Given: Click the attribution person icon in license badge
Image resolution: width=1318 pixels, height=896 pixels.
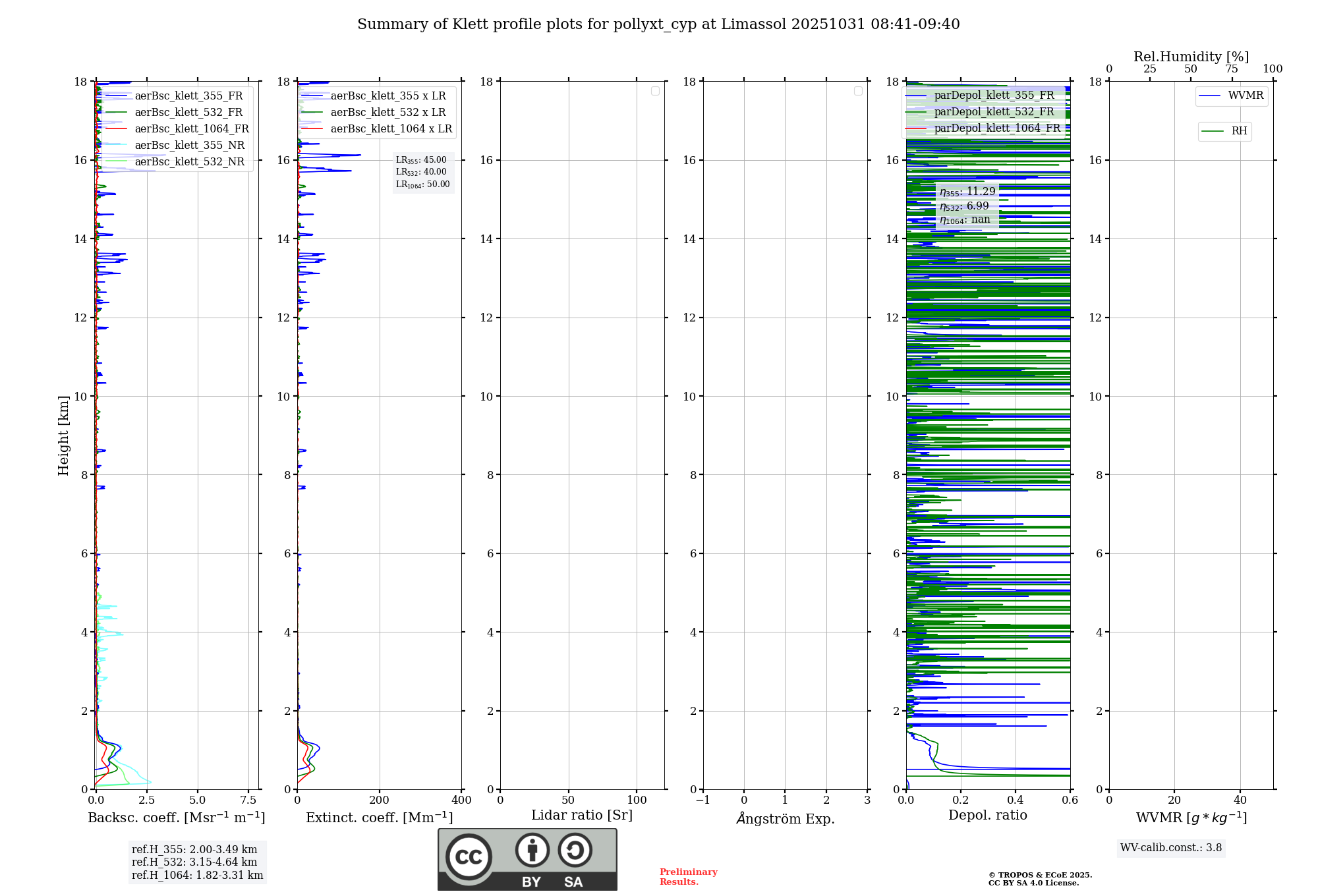Looking at the screenshot, I should pos(532,850).
